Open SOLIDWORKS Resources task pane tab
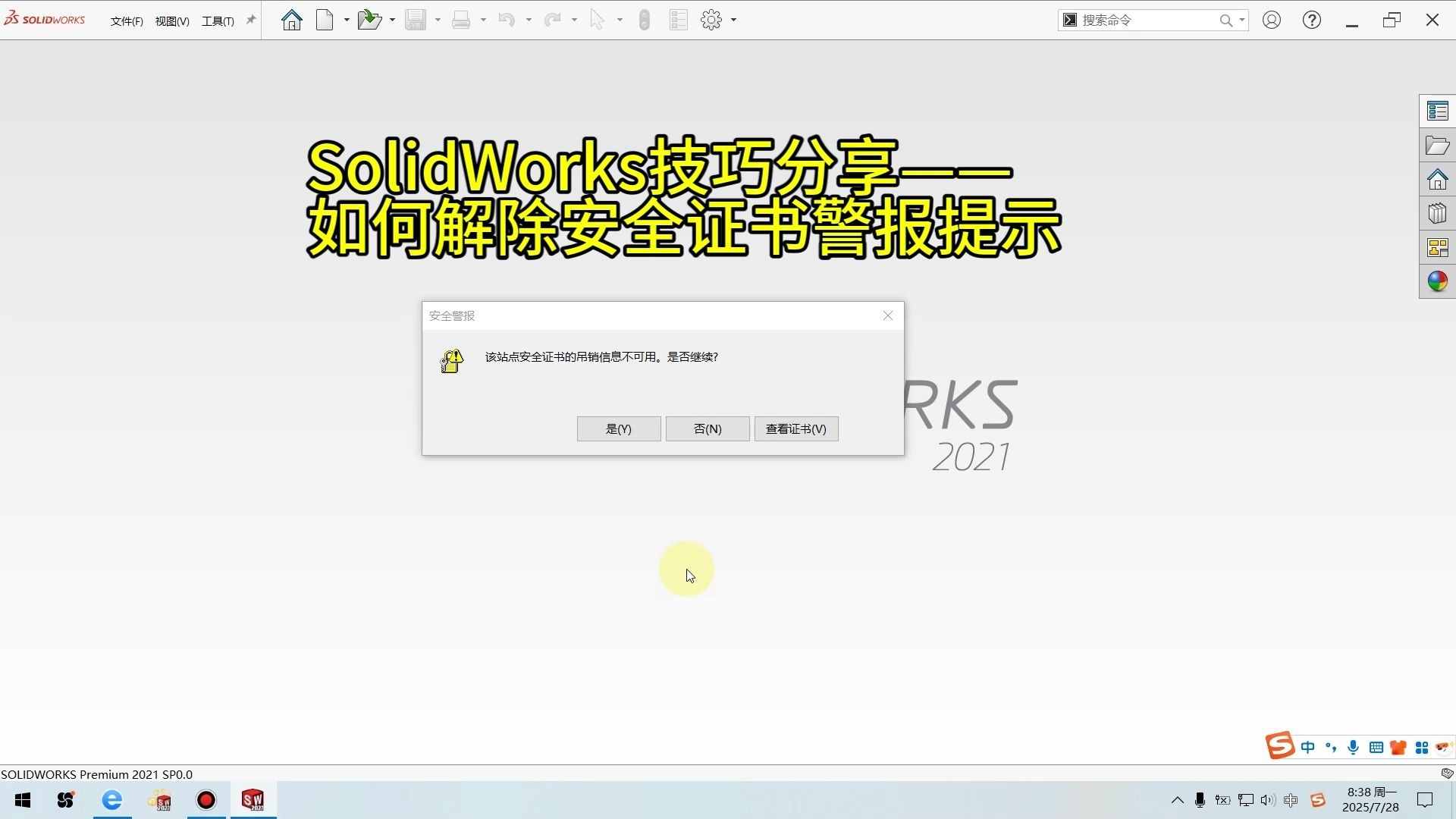Image resolution: width=1456 pixels, height=819 pixels. coord(1437,180)
